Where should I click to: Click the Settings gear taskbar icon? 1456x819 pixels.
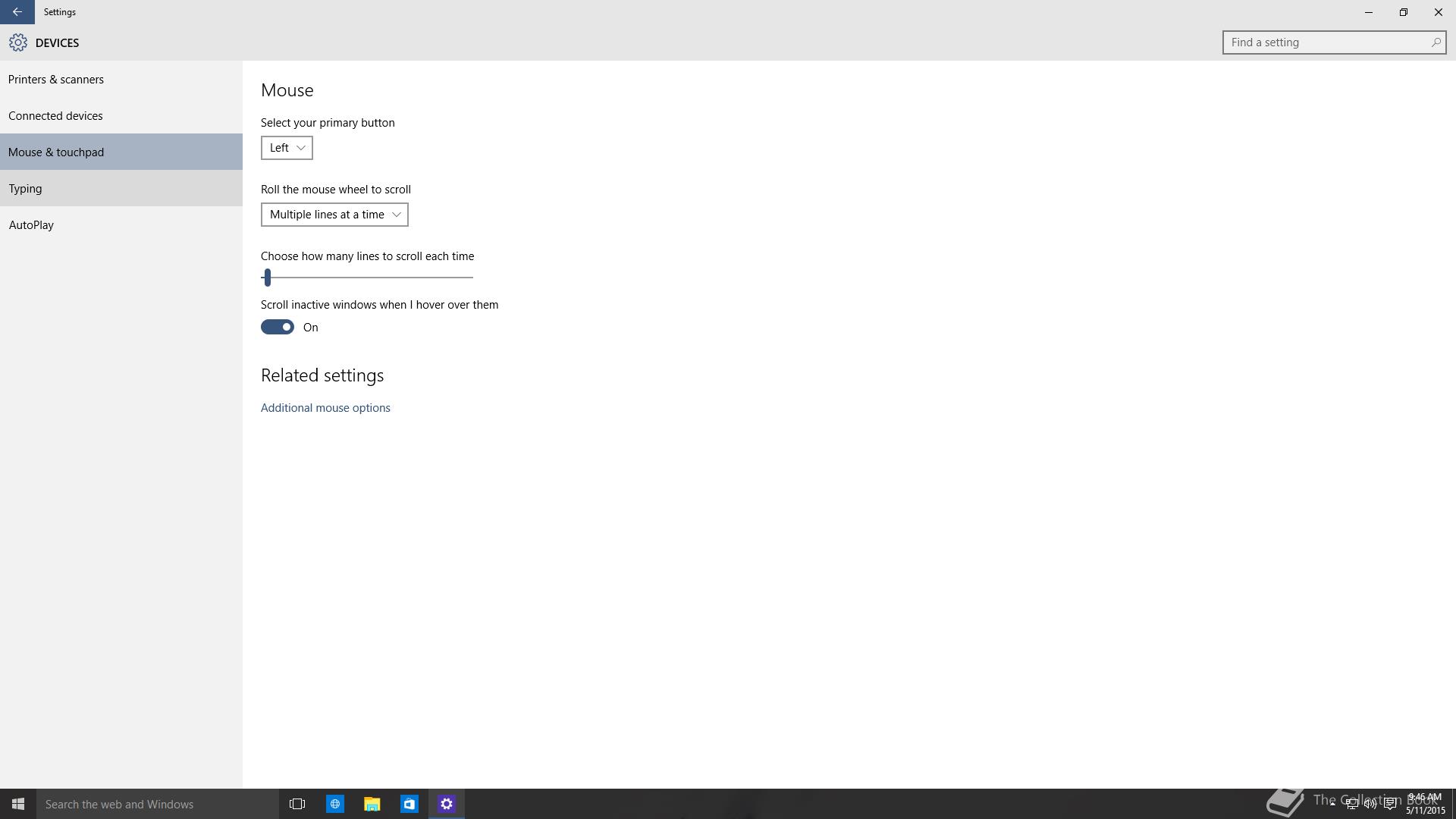coord(446,804)
